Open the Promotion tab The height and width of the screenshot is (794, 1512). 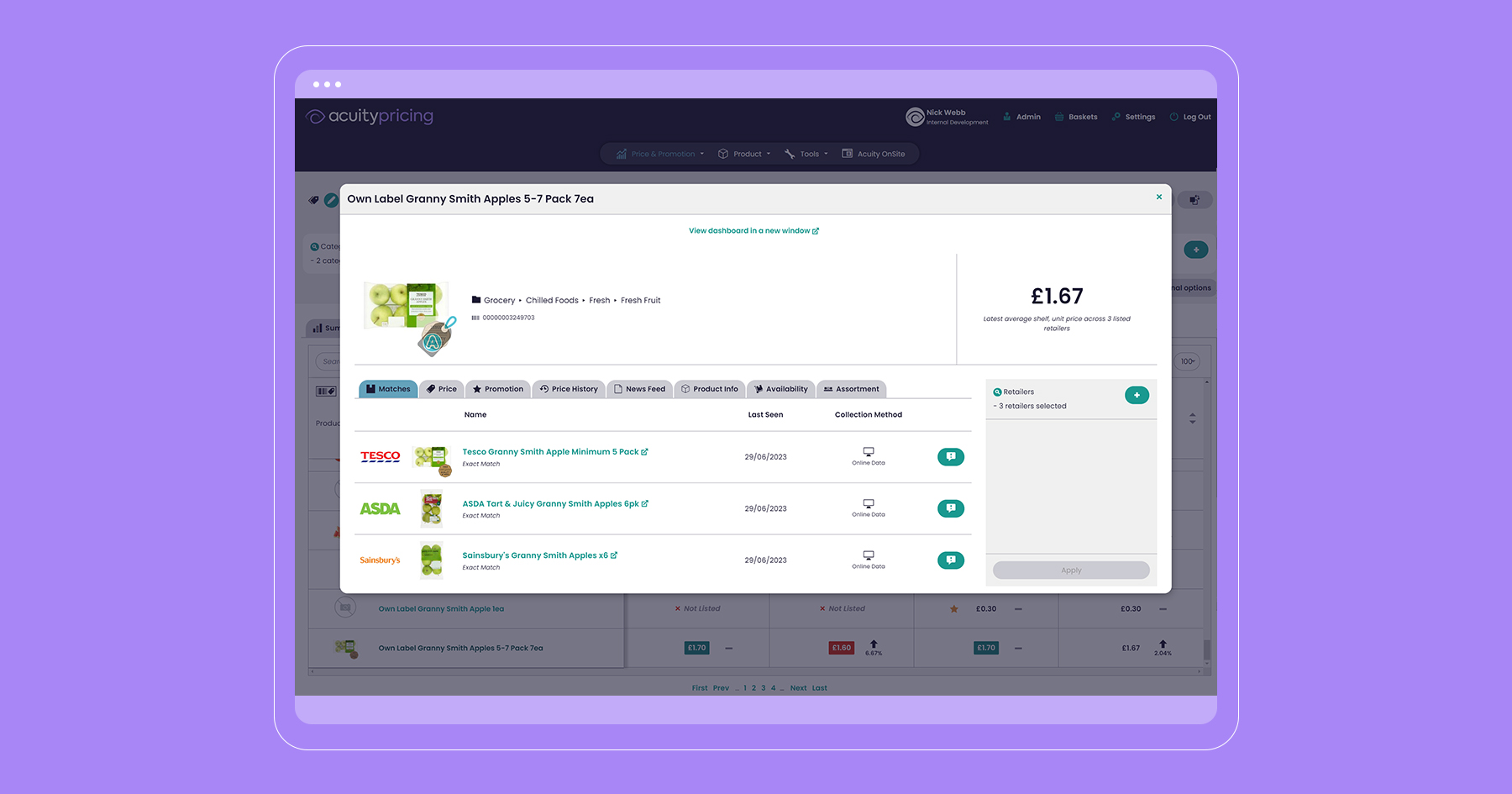[498, 389]
